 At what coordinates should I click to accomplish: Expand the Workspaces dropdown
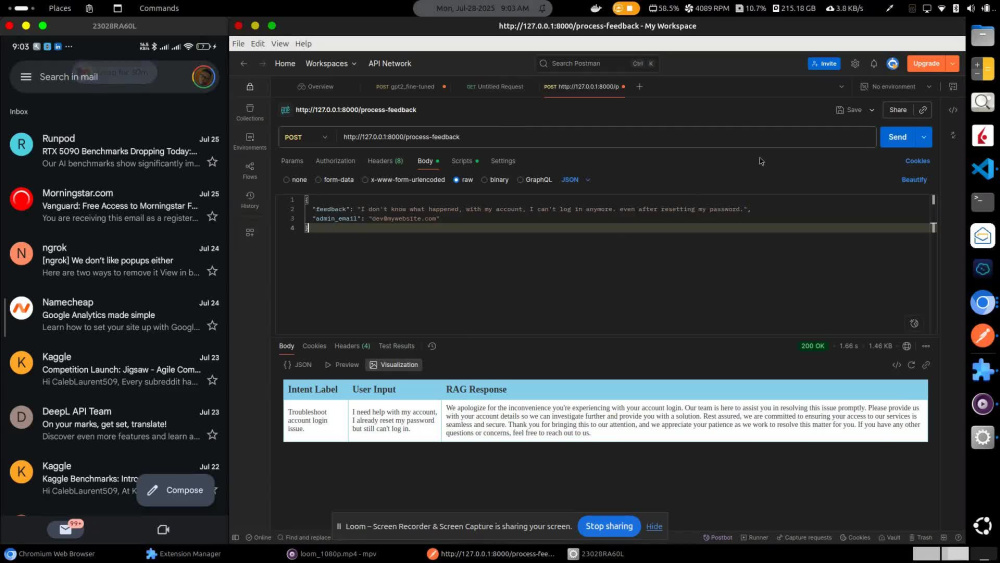(330, 64)
